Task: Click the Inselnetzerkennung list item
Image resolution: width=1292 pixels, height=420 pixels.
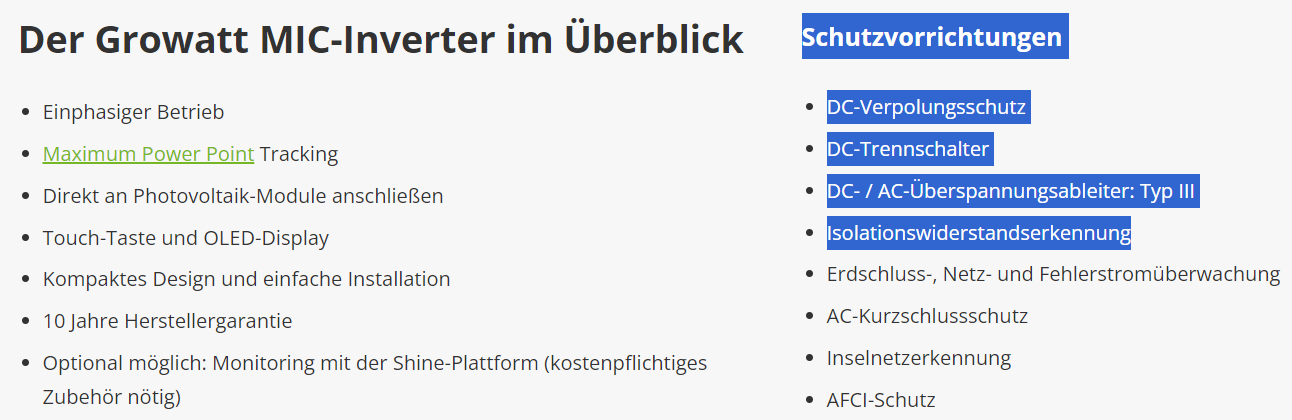Action: pos(919,358)
